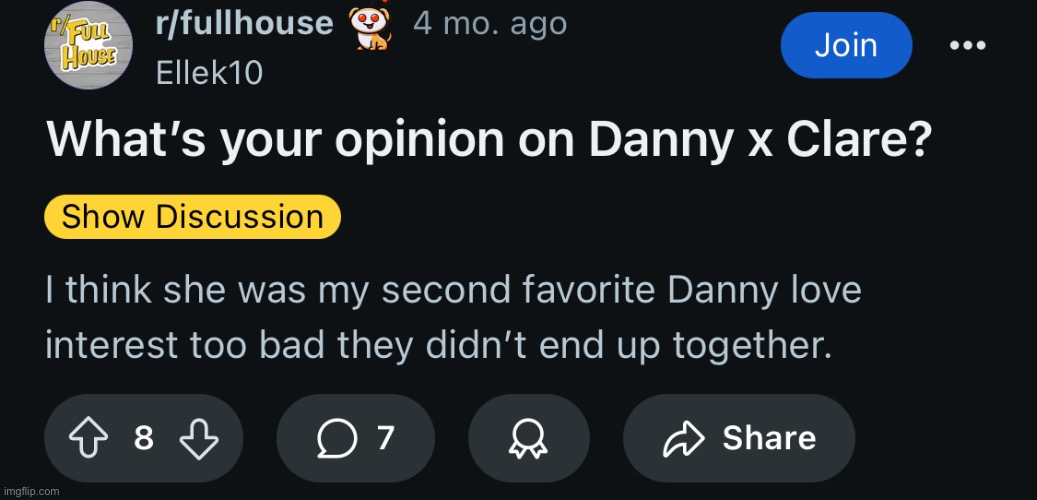Viewport: 1037px width, 500px height.
Task: Select the Show Discussion flair tag
Action: coord(193,217)
